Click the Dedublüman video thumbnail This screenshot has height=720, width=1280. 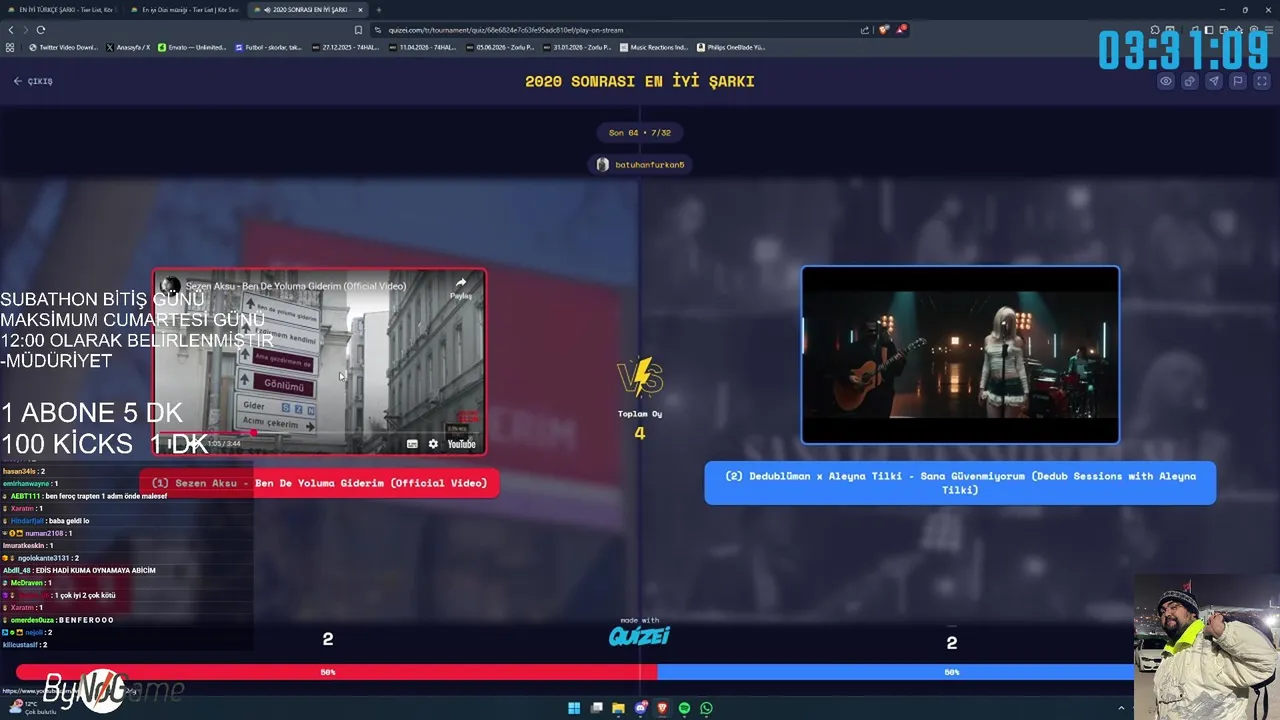pos(960,354)
